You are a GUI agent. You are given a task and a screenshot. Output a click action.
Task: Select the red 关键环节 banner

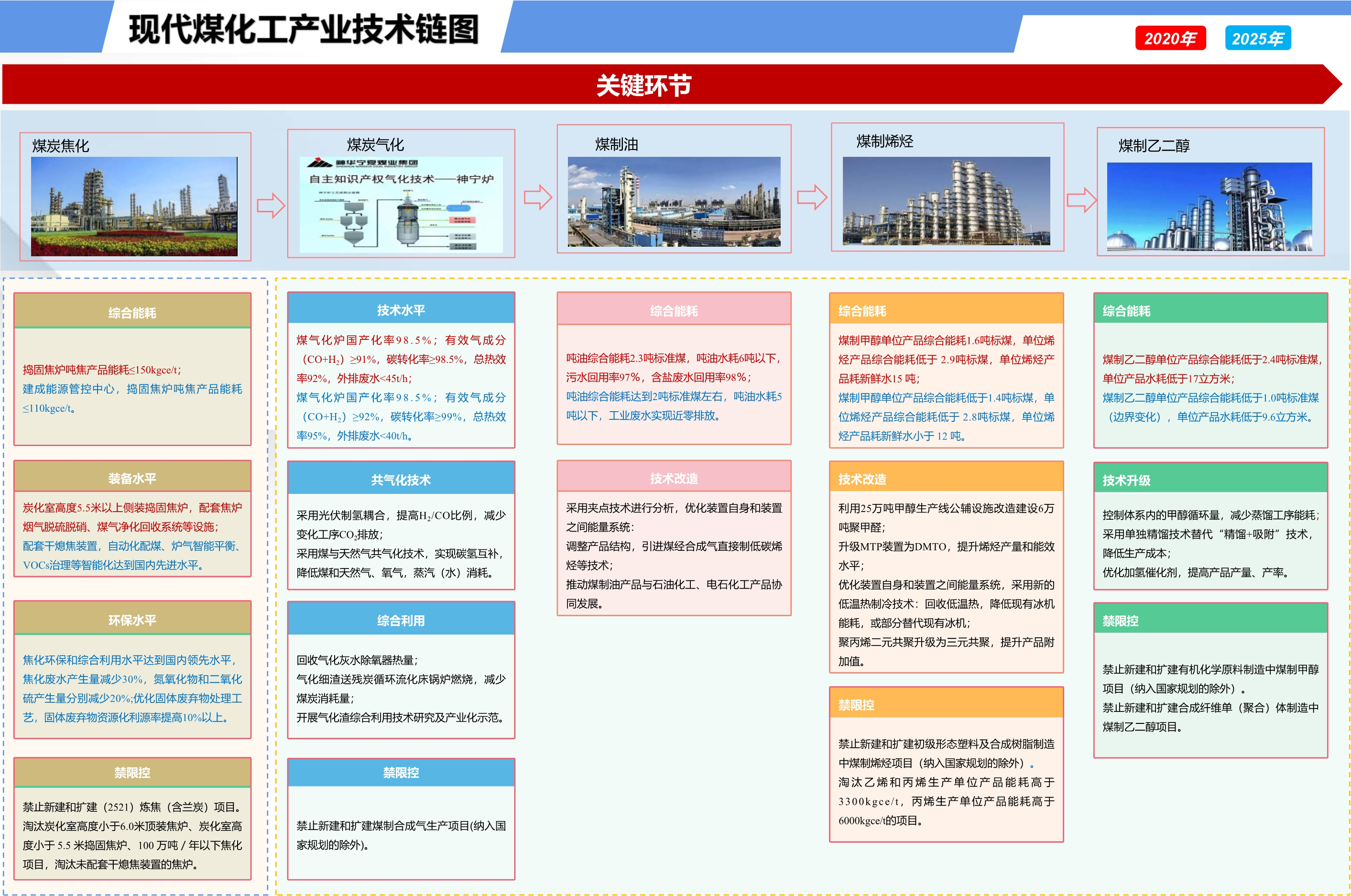pos(671,85)
